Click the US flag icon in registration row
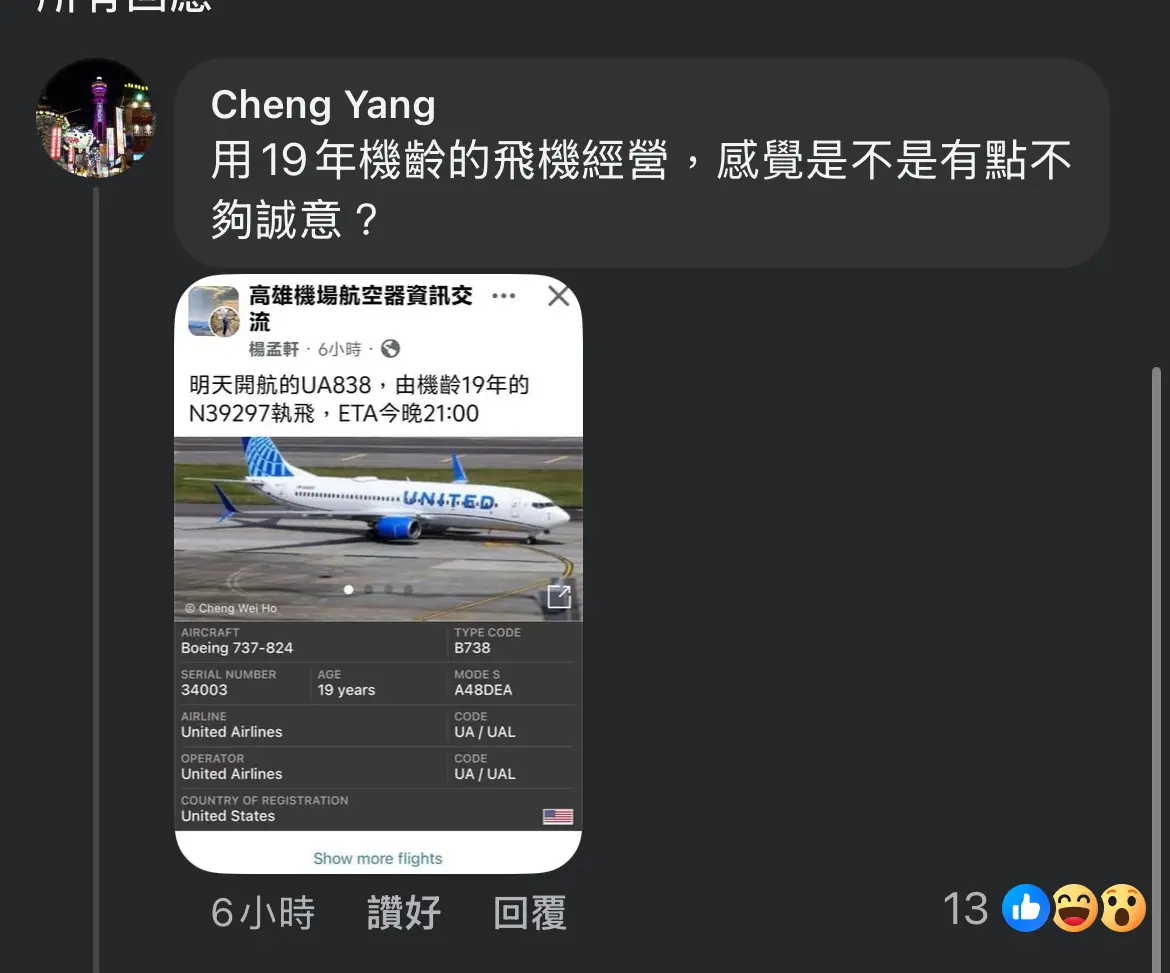 [558, 816]
